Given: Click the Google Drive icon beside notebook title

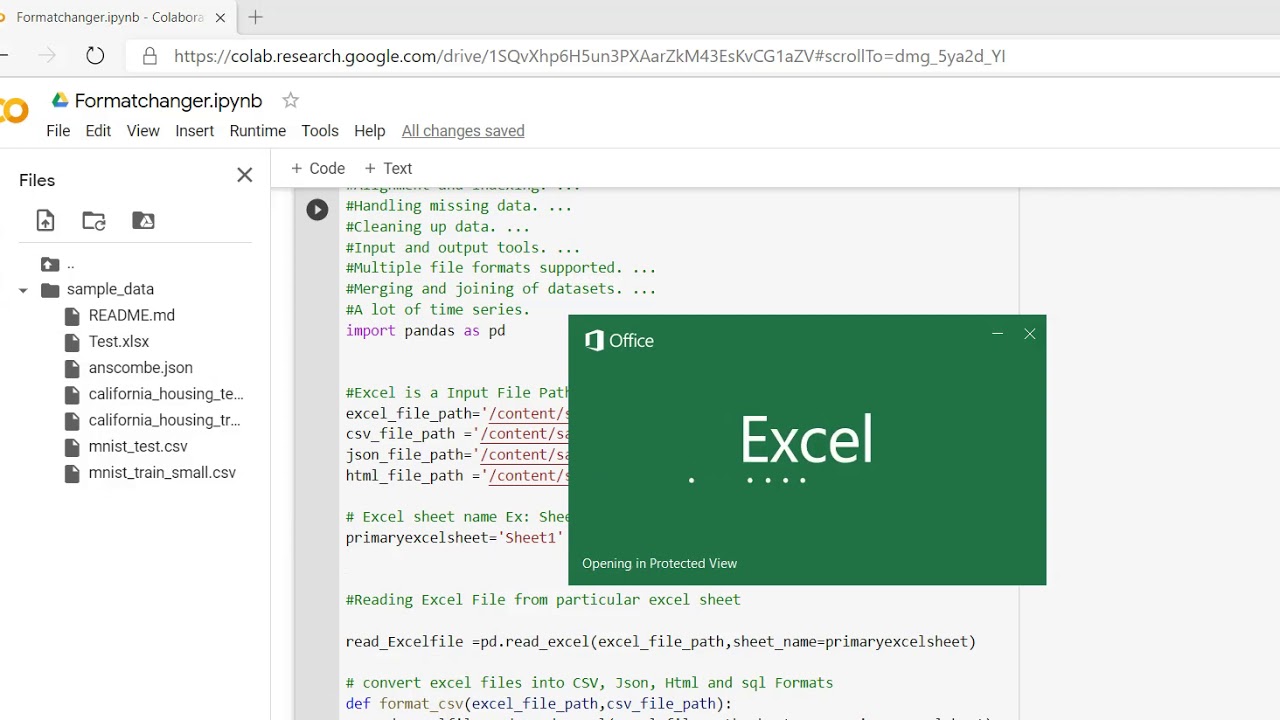Looking at the screenshot, I should [60, 100].
